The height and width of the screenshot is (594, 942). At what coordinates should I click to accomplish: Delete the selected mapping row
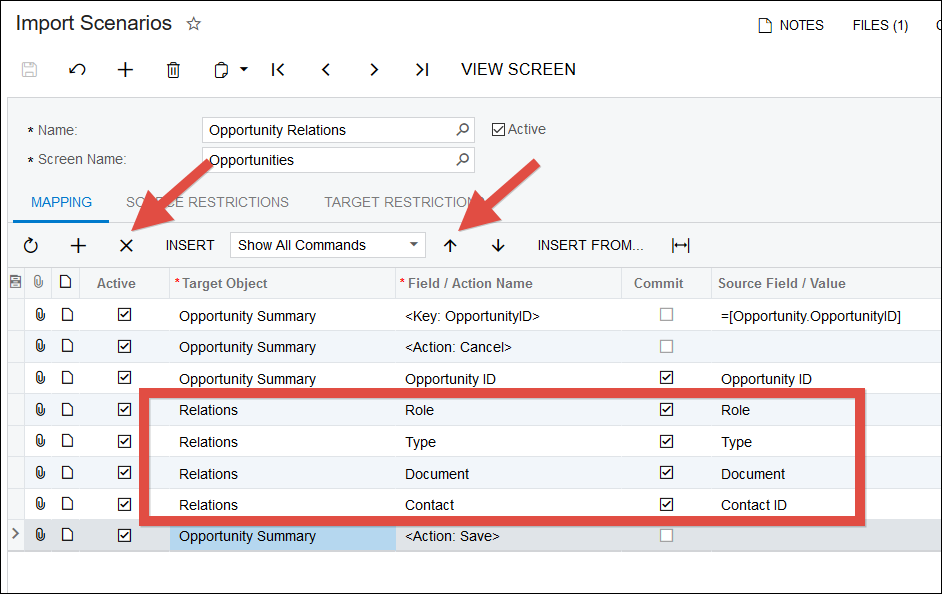coord(126,246)
